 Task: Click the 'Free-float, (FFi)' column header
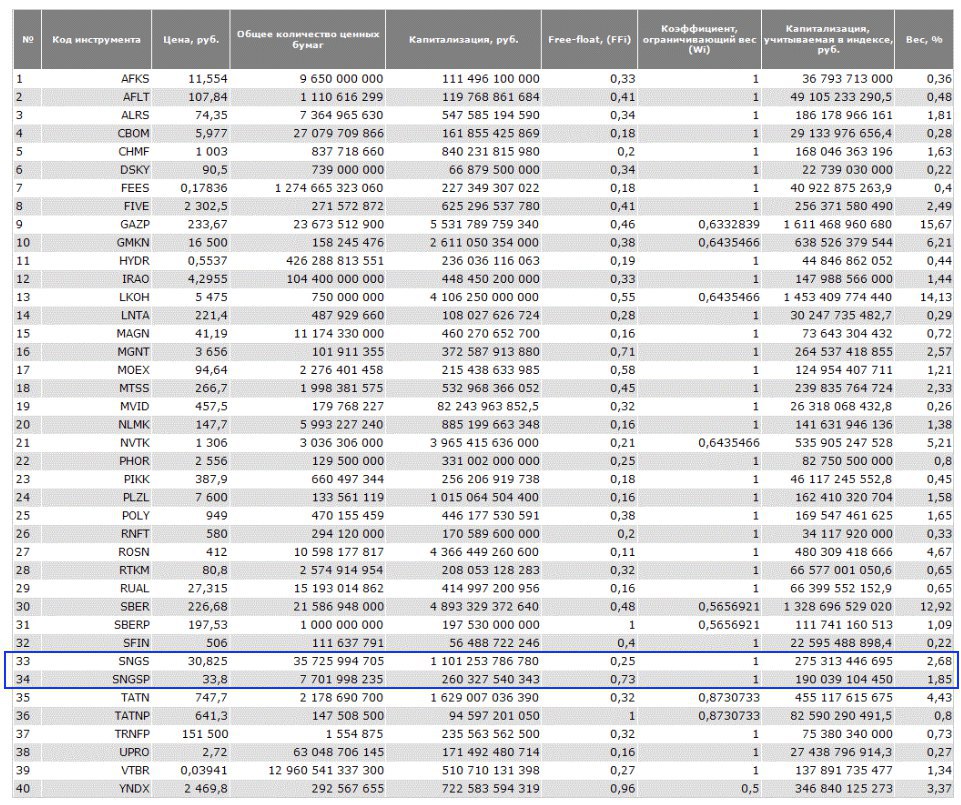click(x=589, y=39)
